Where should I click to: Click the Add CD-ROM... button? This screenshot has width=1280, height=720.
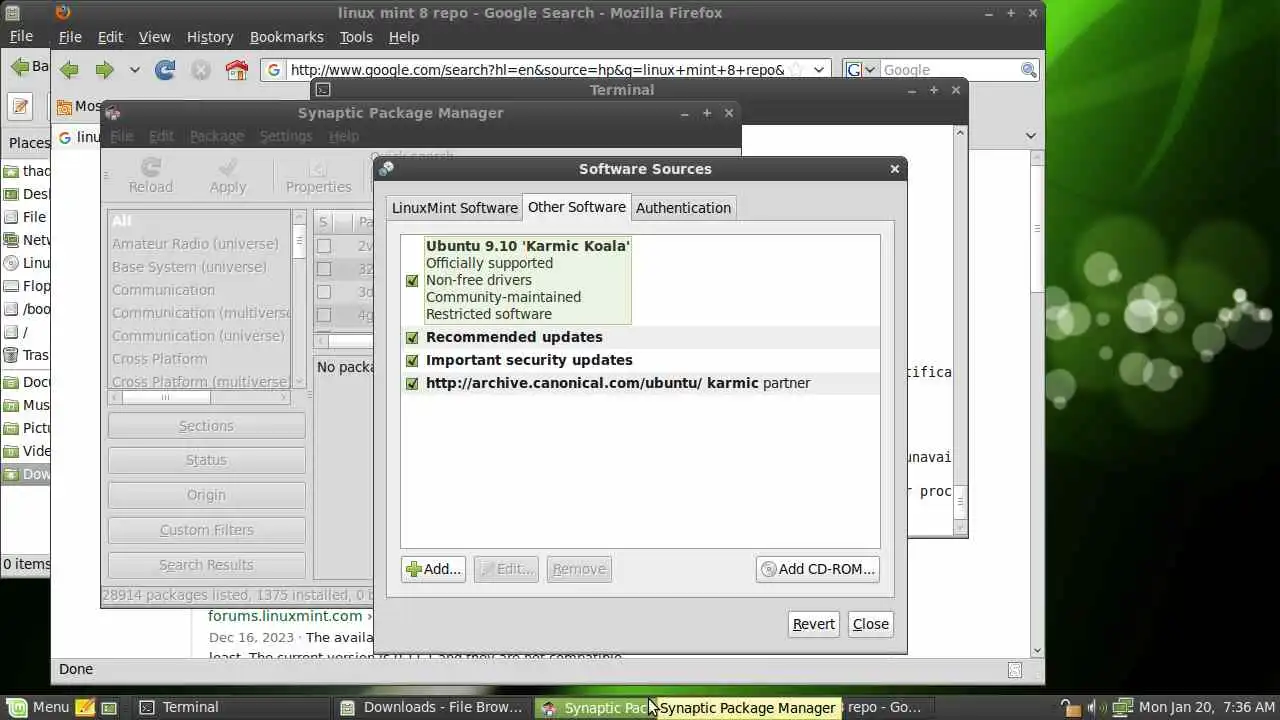[x=818, y=569]
